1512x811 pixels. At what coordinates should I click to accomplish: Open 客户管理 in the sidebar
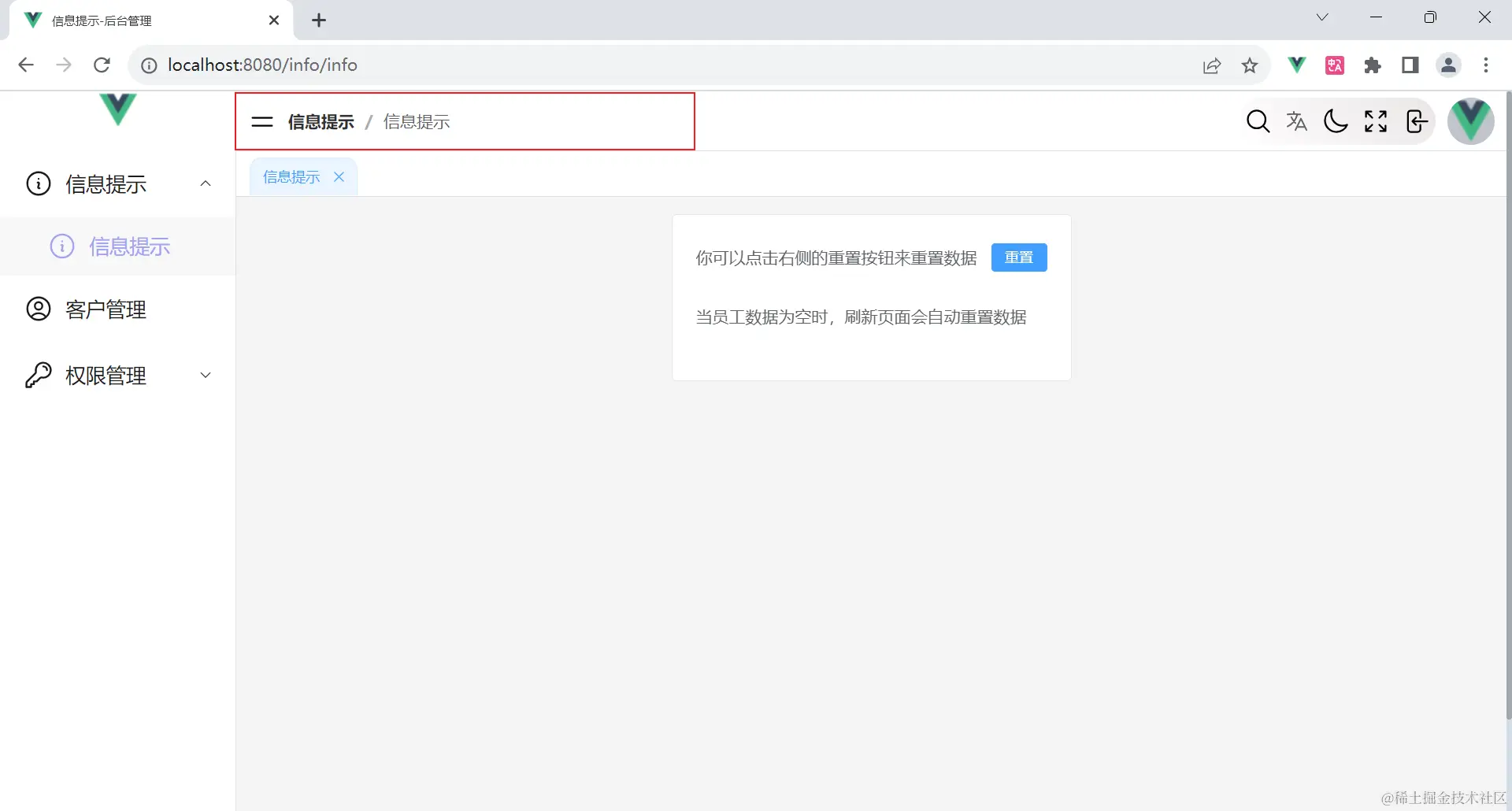point(118,309)
